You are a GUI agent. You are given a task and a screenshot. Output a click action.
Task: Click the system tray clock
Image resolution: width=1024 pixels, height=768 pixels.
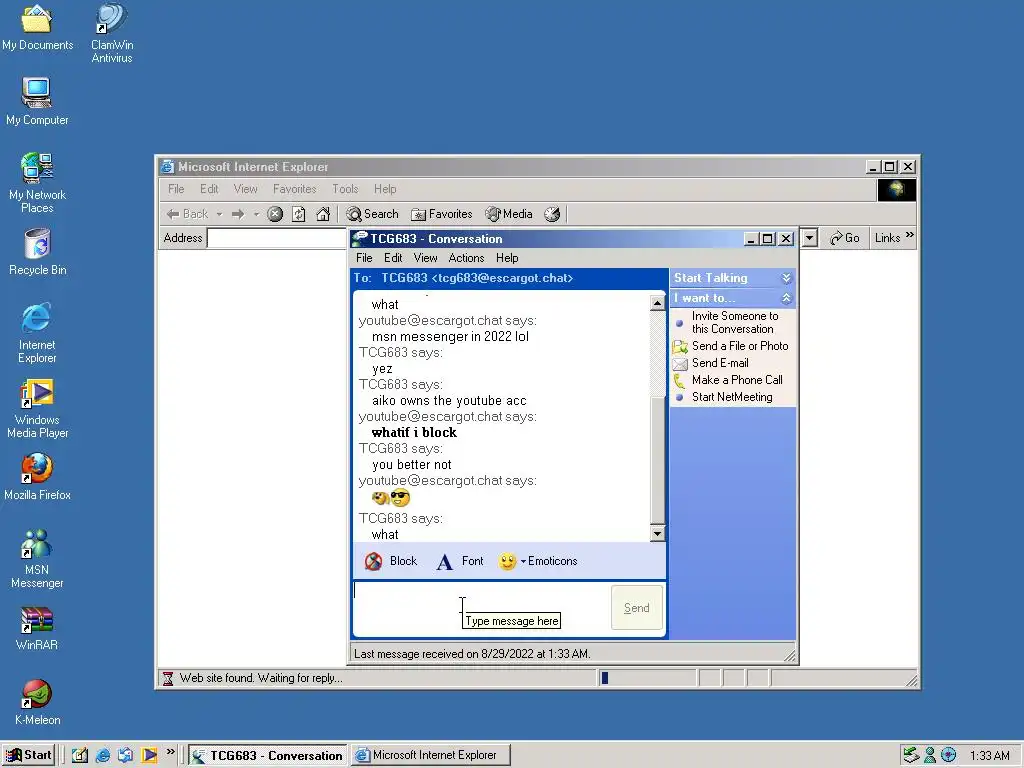pos(989,756)
